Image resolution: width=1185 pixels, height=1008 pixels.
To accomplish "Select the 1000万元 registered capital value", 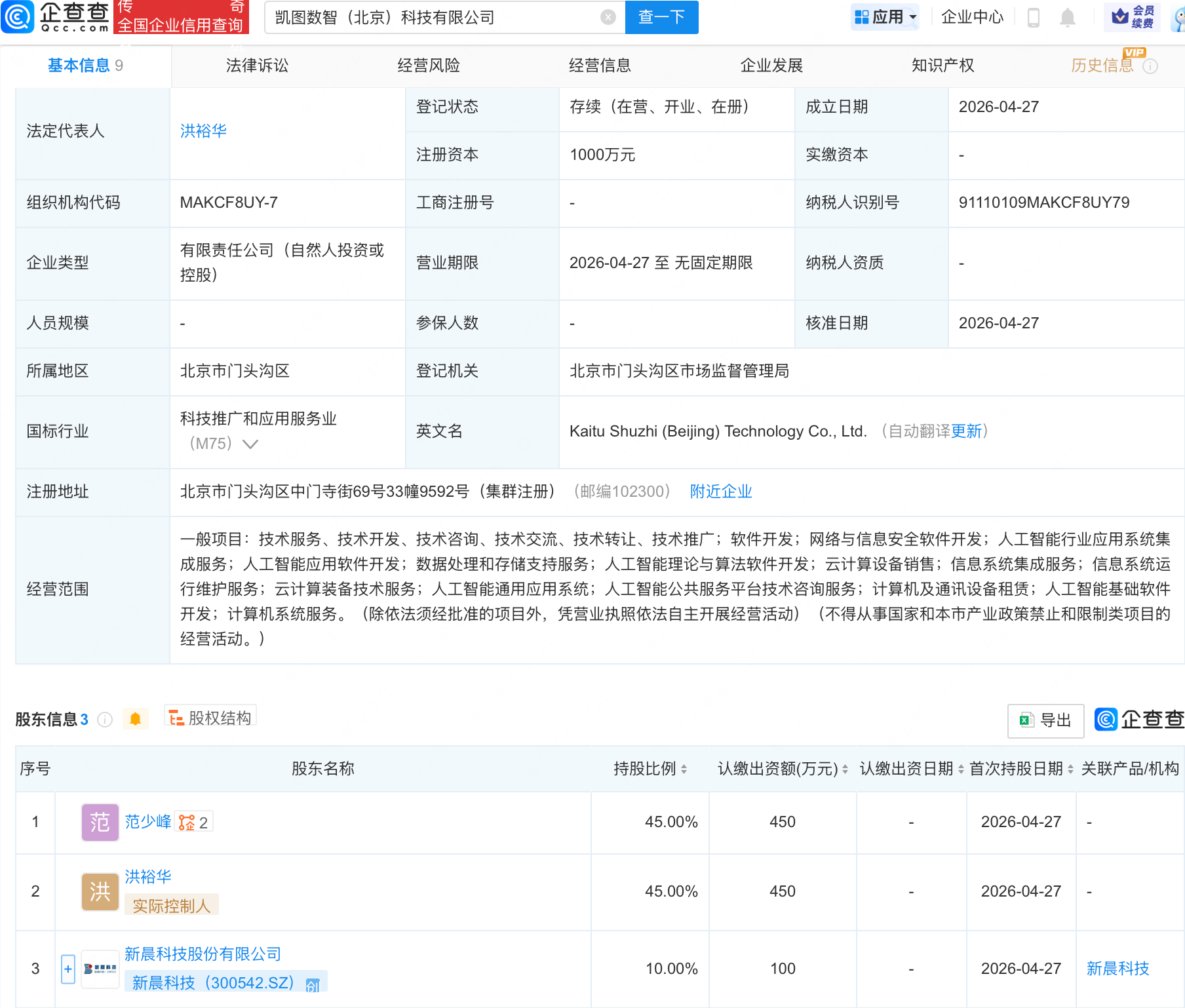I will coord(602,155).
